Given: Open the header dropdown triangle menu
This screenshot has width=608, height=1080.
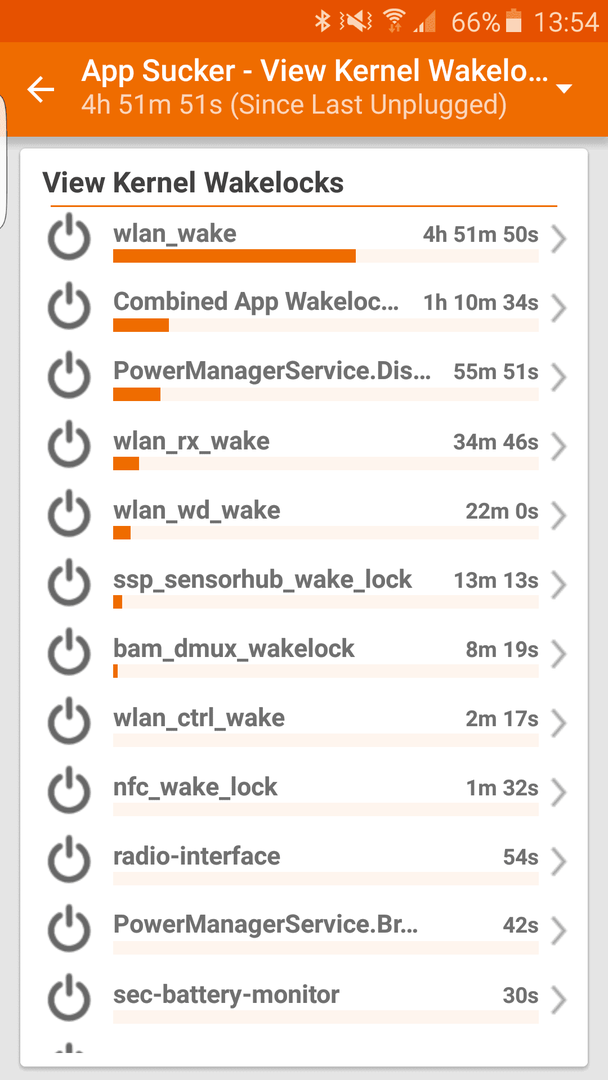Looking at the screenshot, I should coord(564,89).
